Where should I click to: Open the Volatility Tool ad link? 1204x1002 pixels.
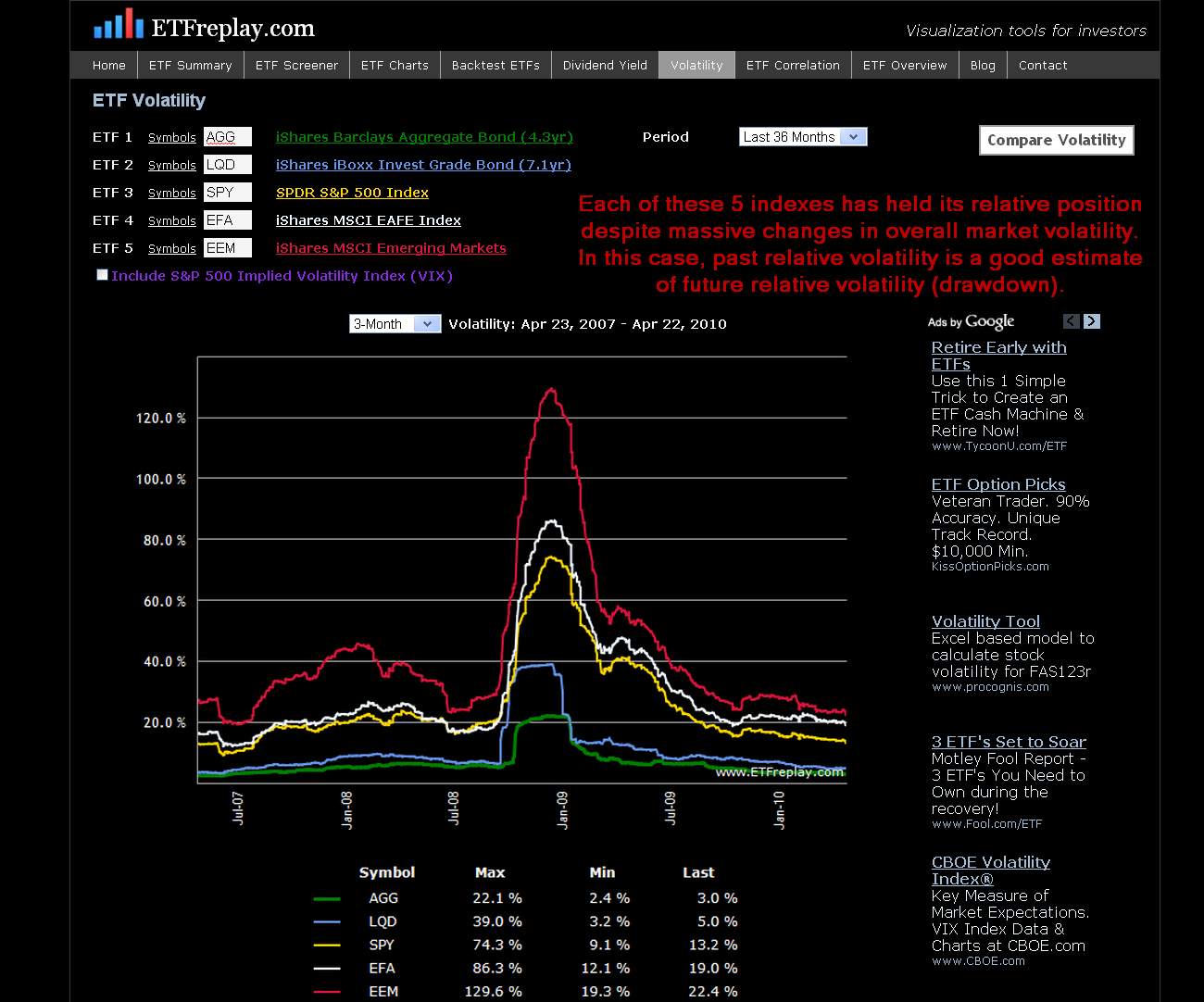[985, 621]
